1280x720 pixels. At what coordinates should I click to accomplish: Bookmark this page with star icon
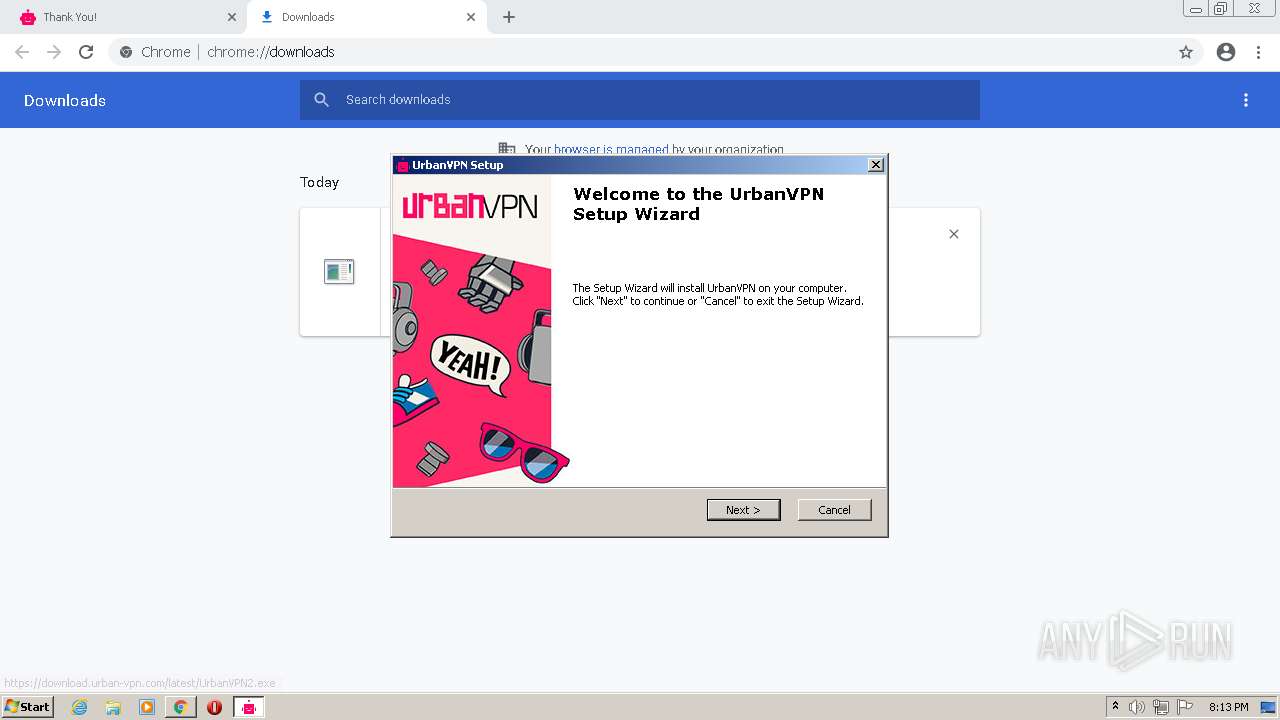[1186, 52]
